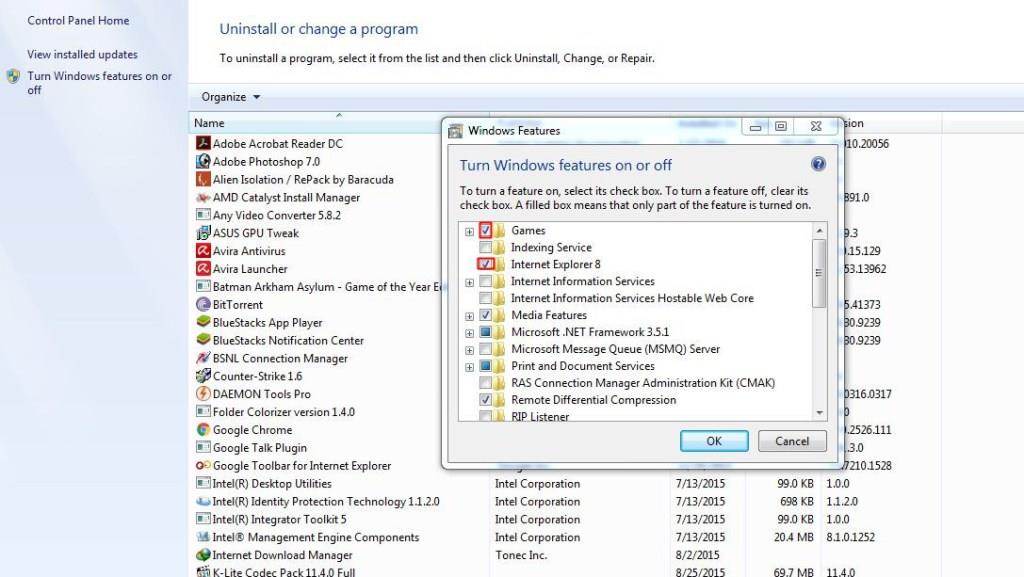Select the Print and Document Services label
This screenshot has width=1024, height=577.
[x=583, y=366]
